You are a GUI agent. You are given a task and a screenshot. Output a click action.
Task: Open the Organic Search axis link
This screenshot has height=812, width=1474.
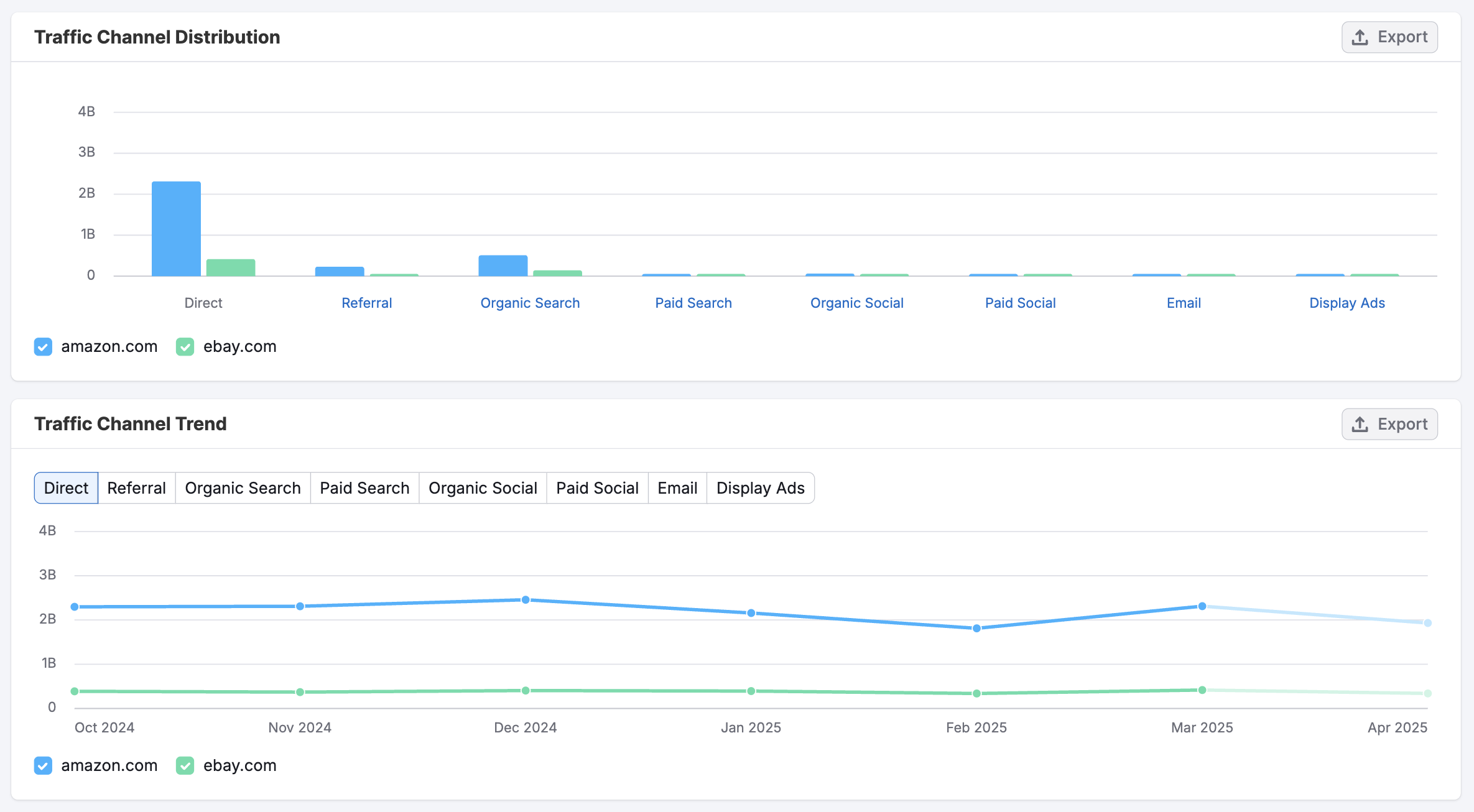coord(530,303)
